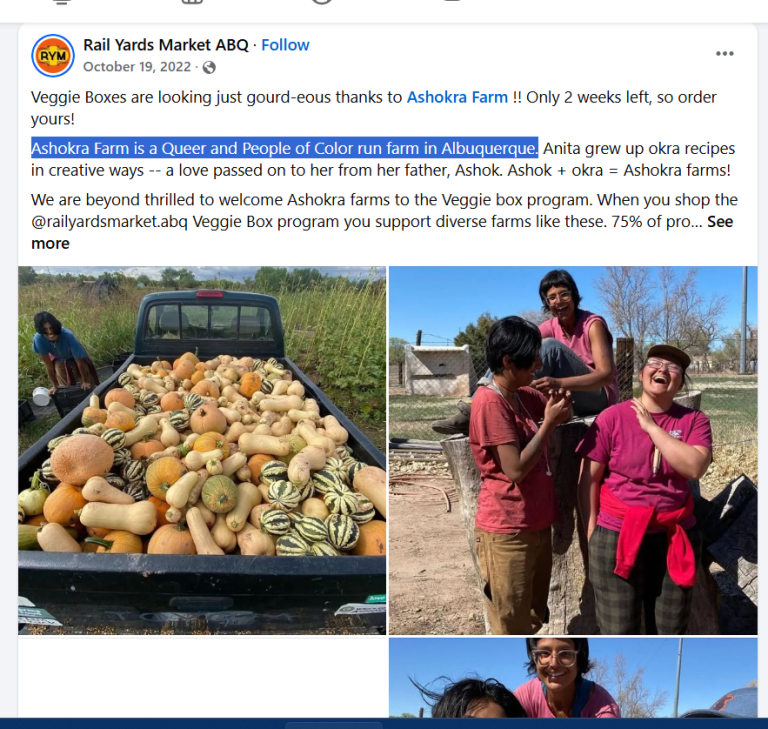This screenshot has width=768, height=729.
Task: Click the Anita grew up okra recipes text
Action: [639, 148]
